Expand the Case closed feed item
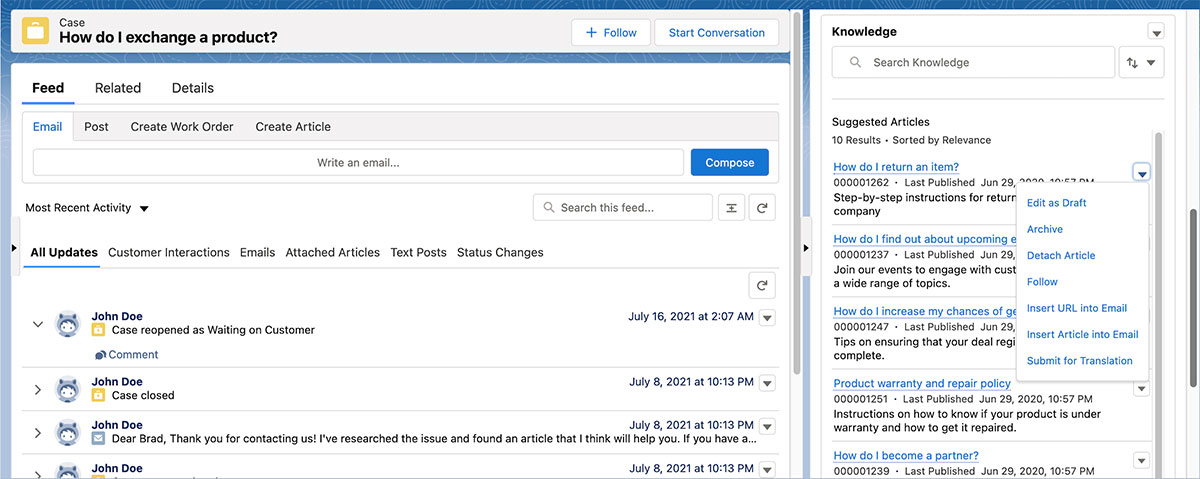This screenshot has width=1200, height=479. (38, 389)
